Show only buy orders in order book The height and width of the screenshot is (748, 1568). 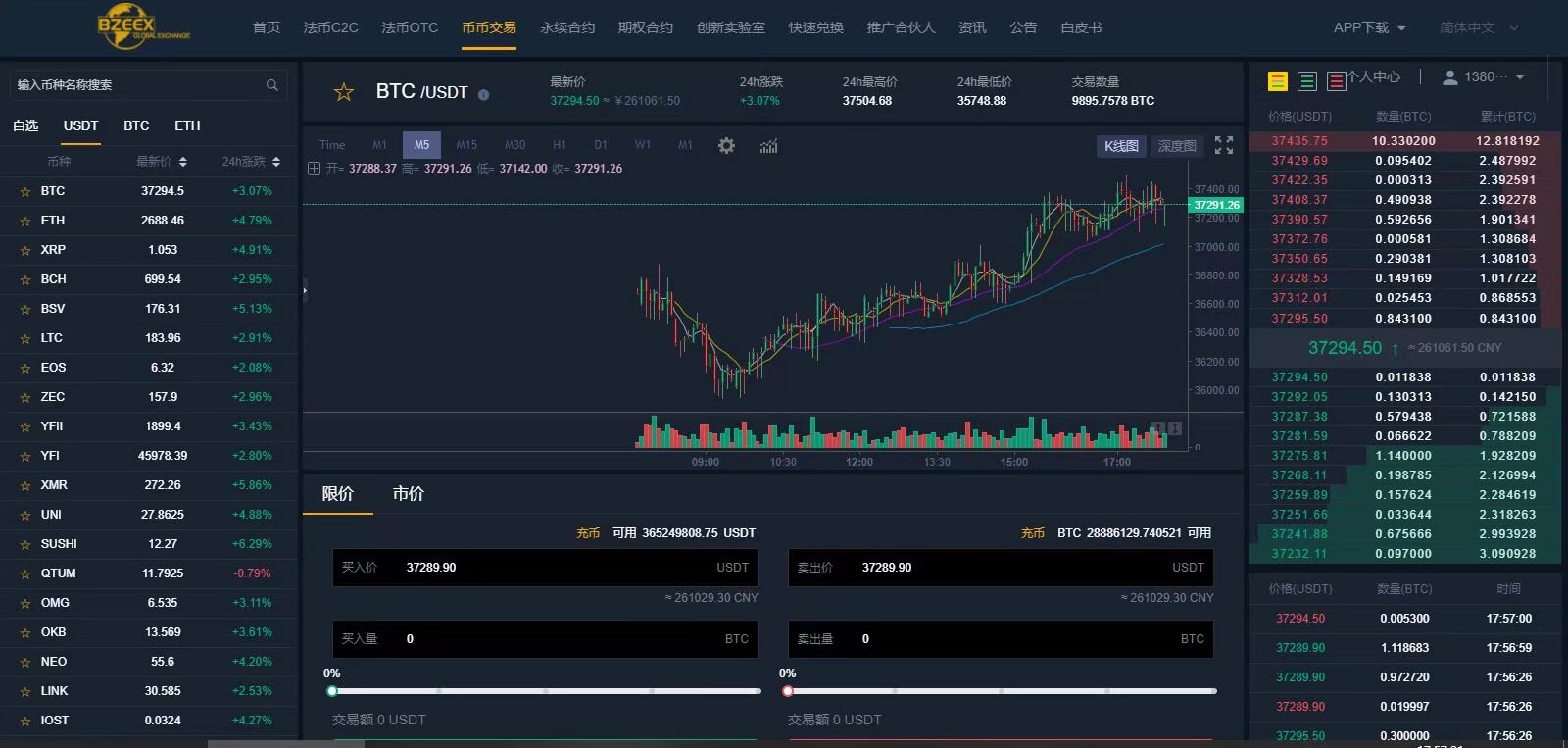[1306, 81]
